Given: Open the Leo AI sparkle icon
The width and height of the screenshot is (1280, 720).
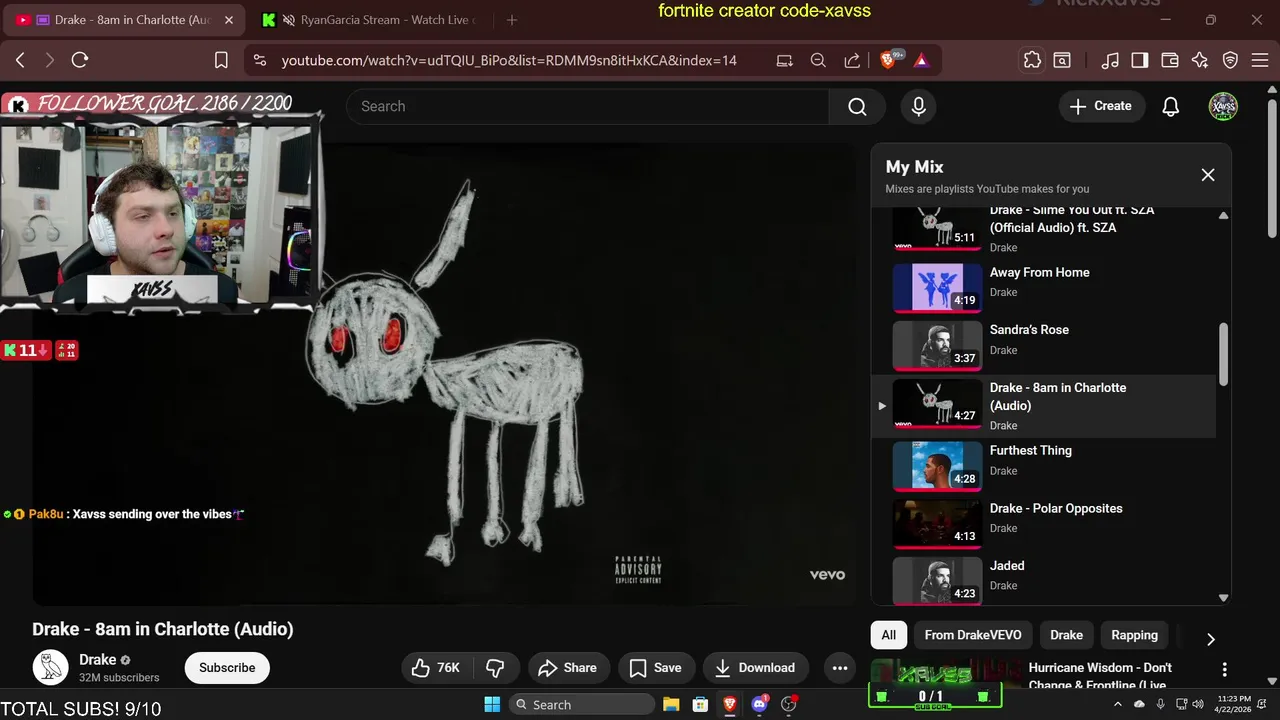Looking at the screenshot, I should coord(1200,60).
